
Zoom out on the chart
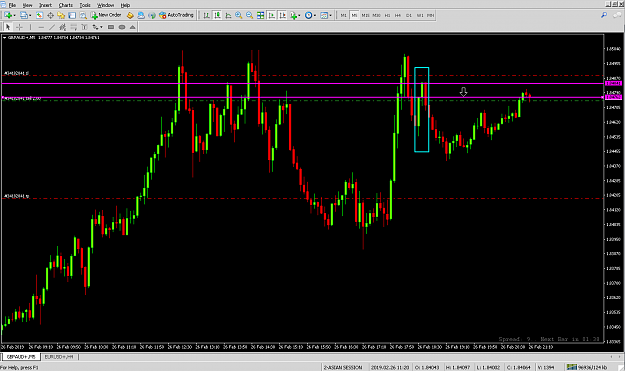tap(250, 15)
